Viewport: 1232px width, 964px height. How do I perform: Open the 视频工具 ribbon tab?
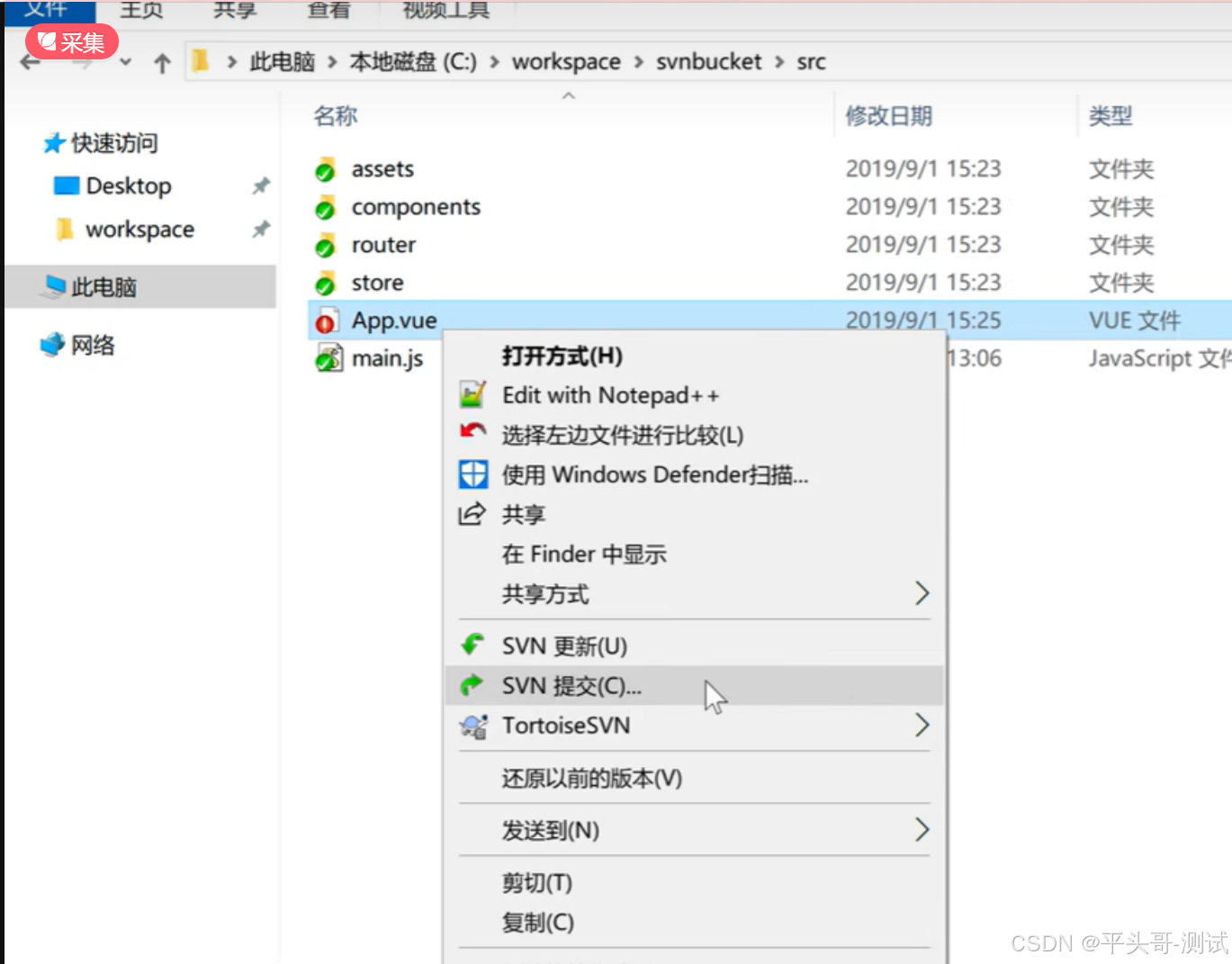[x=446, y=10]
